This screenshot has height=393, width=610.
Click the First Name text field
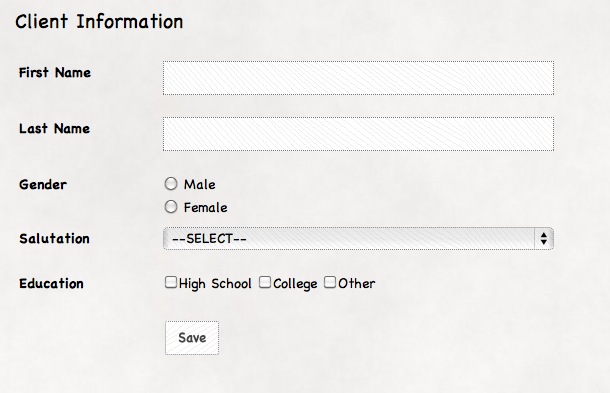click(x=358, y=78)
